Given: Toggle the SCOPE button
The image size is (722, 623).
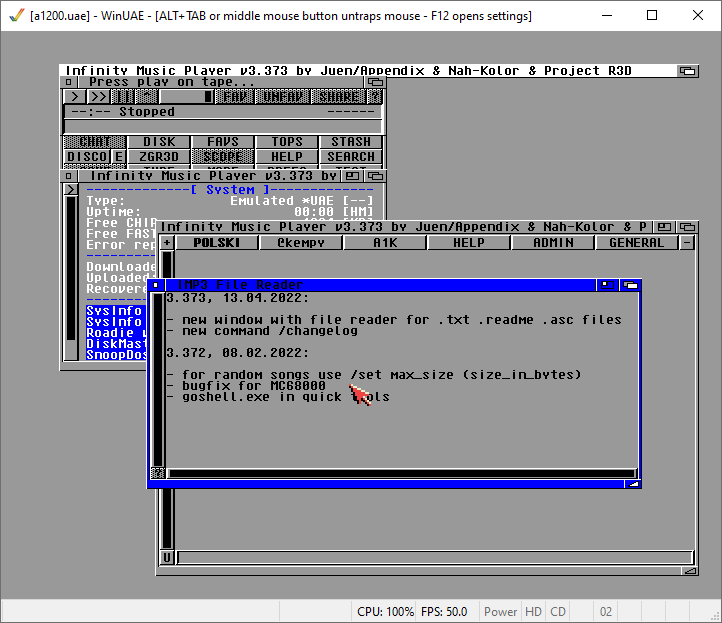Looking at the screenshot, I should click(x=223, y=157).
